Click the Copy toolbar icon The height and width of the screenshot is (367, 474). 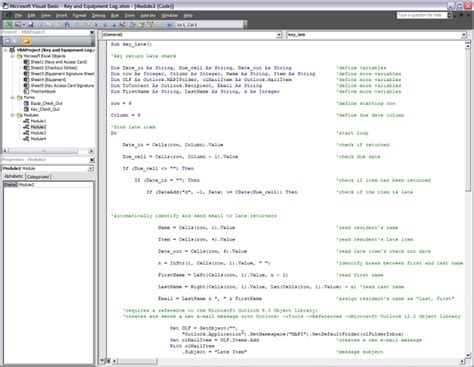coord(49,25)
